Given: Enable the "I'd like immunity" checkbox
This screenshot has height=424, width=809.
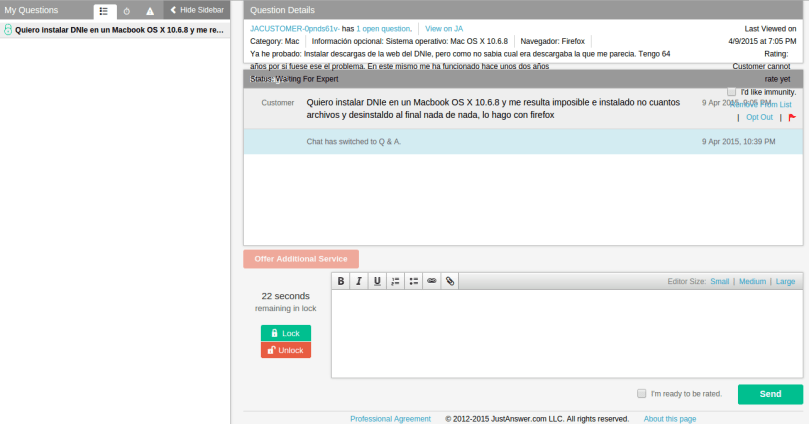Looking at the screenshot, I should click(x=731, y=92).
